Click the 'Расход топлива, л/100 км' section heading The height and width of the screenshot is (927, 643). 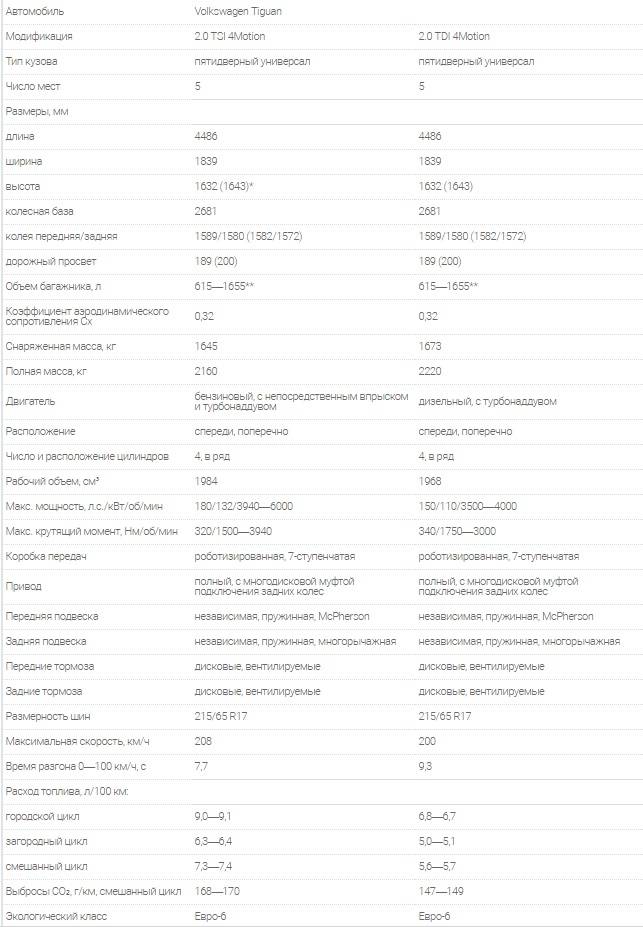pyautogui.click(x=67, y=791)
